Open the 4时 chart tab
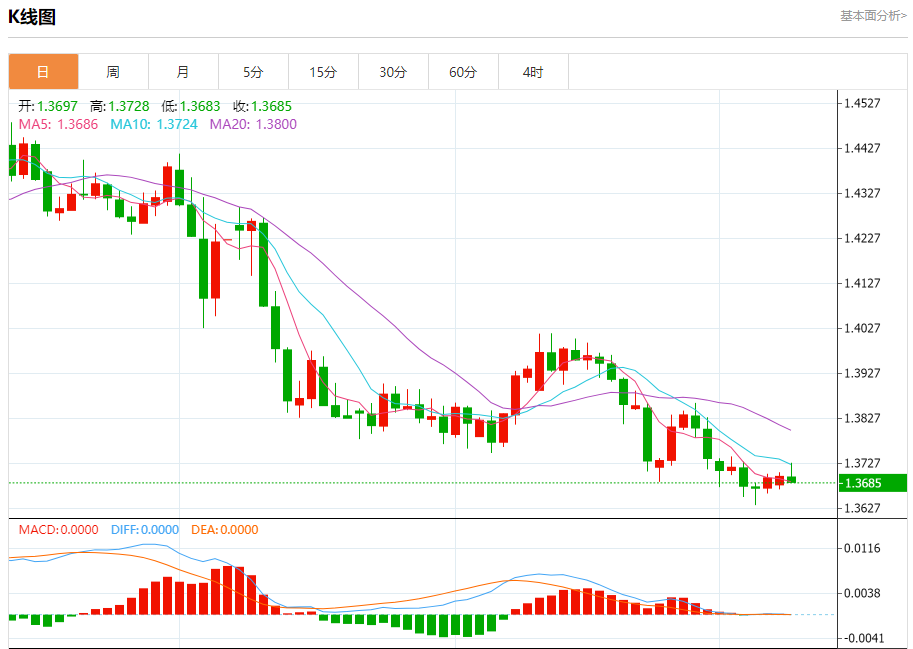 coord(533,72)
